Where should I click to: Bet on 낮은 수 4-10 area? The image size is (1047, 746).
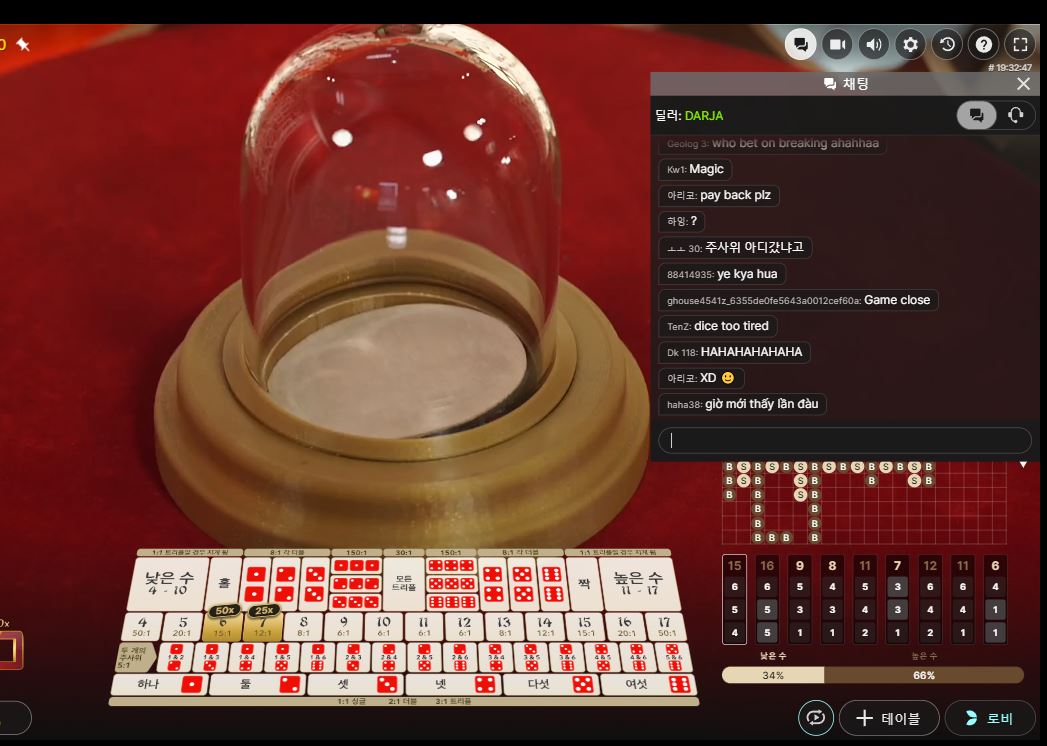tap(168, 584)
